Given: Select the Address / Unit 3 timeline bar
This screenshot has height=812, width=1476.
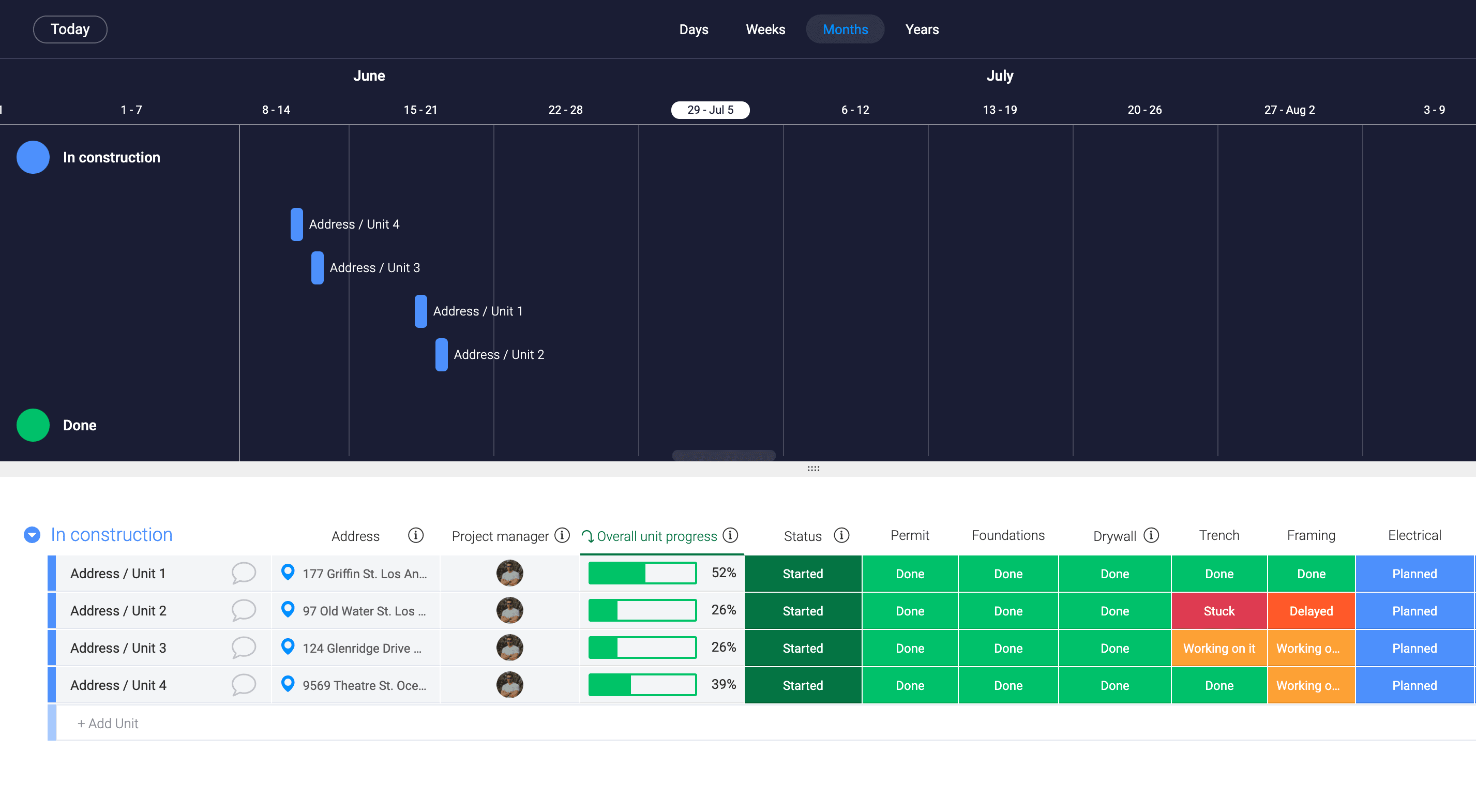Looking at the screenshot, I should pos(318,267).
